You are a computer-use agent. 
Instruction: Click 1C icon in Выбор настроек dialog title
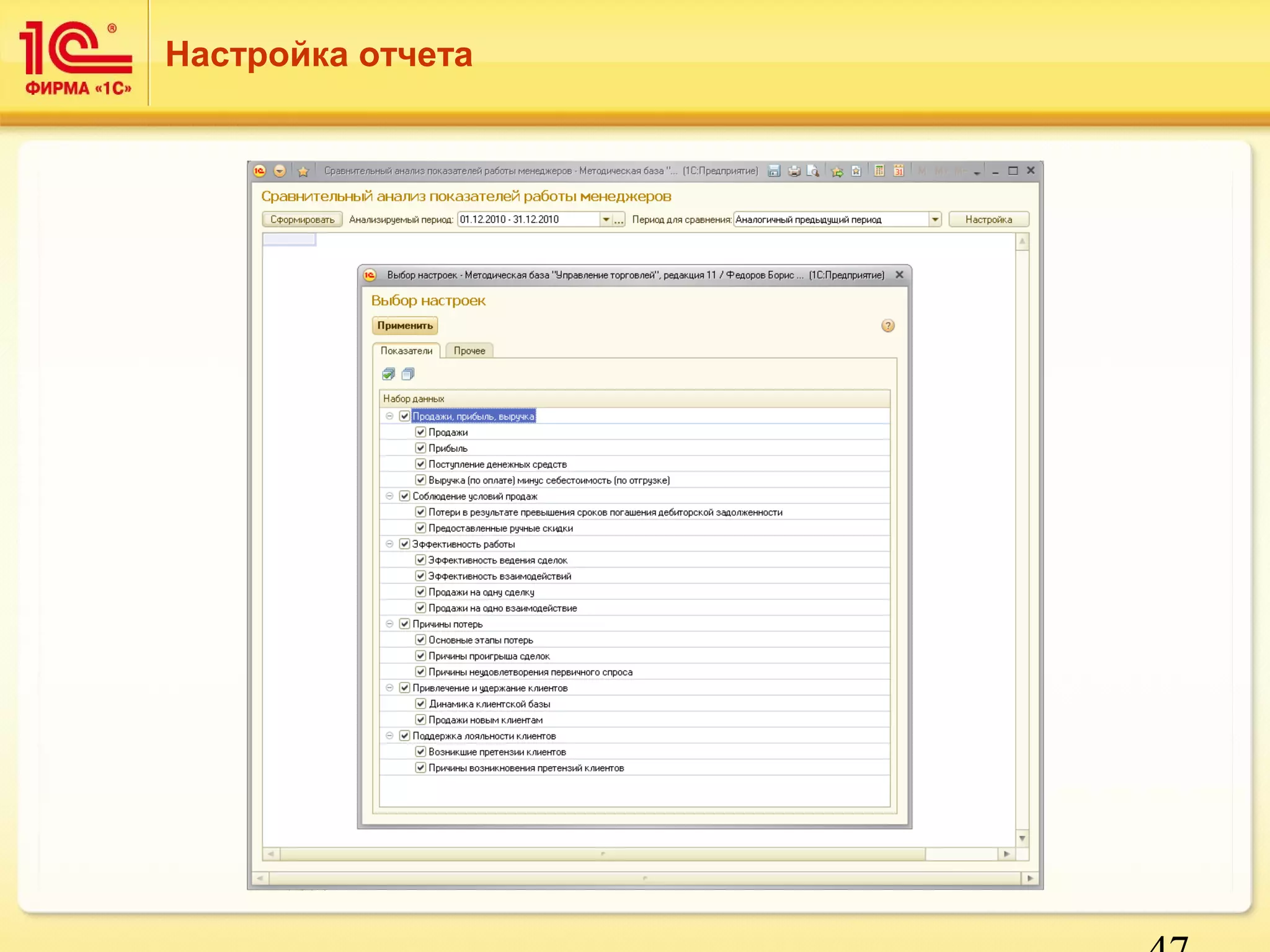click(370, 275)
